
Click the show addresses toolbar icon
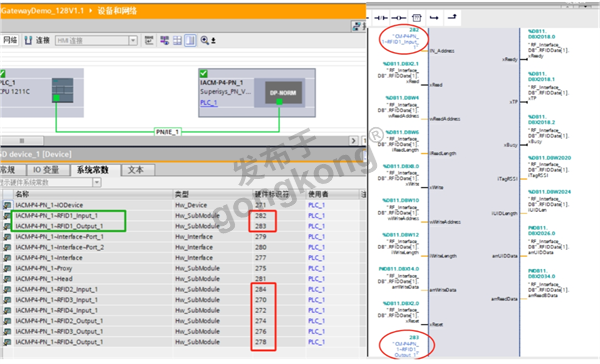[x=165, y=40]
